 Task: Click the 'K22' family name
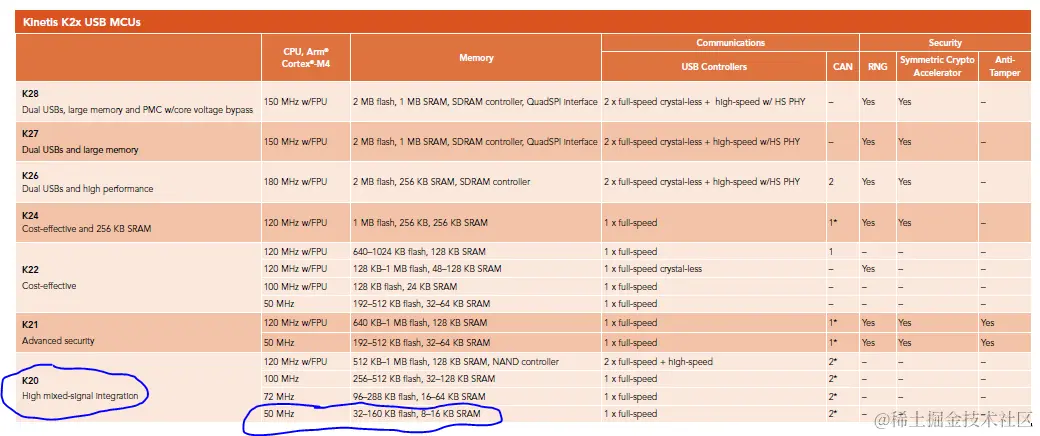coord(31,271)
